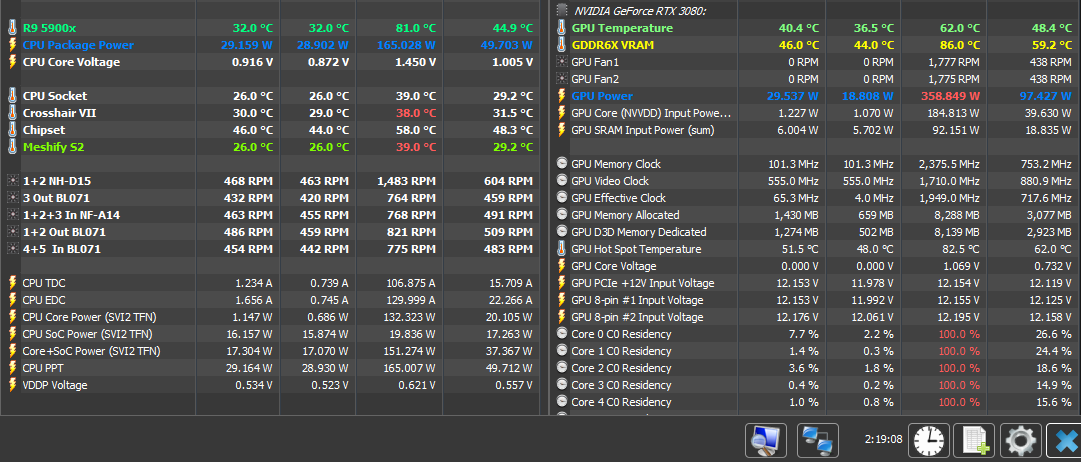Screen dimensions: 1081x462
Task: Select CPU Core Power (SVI2 TFN) label
Action: pos(90,317)
